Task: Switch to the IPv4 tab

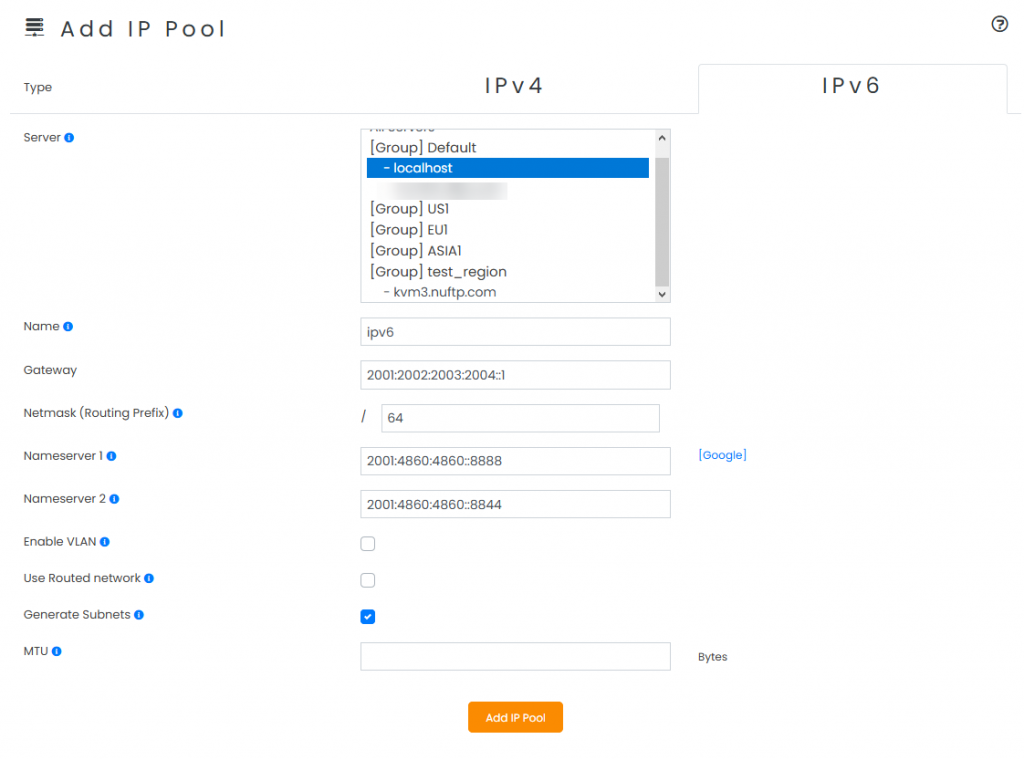Action: pyautogui.click(x=513, y=86)
